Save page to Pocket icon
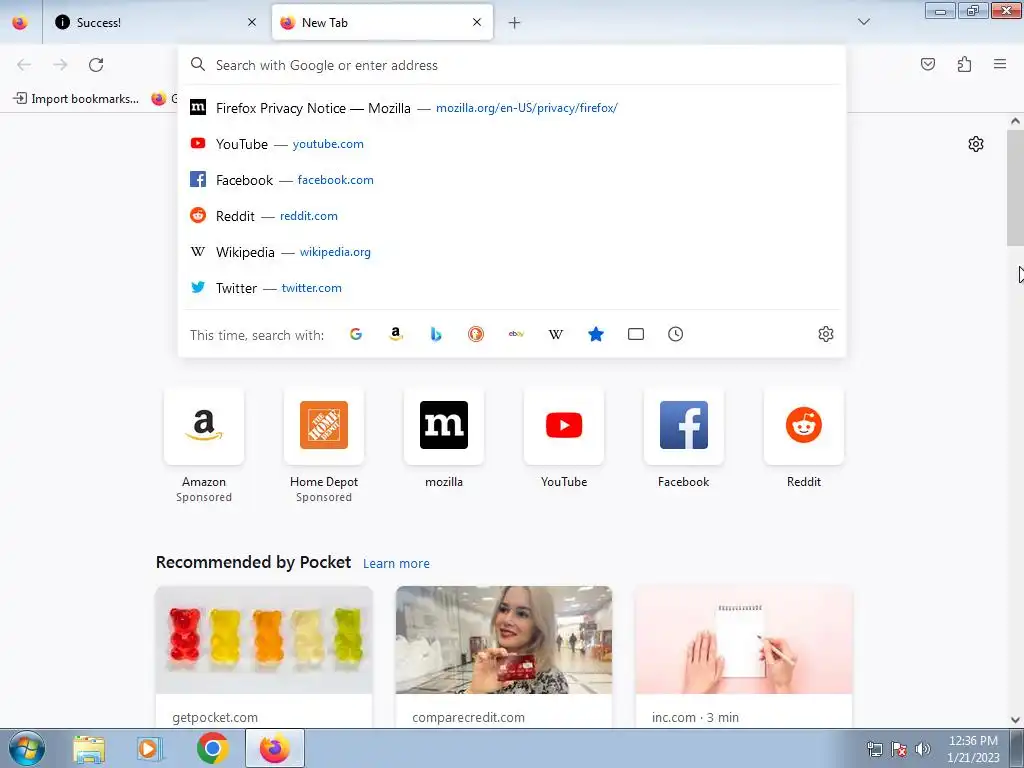Viewport: 1024px width, 768px height. (x=928, y=64)
